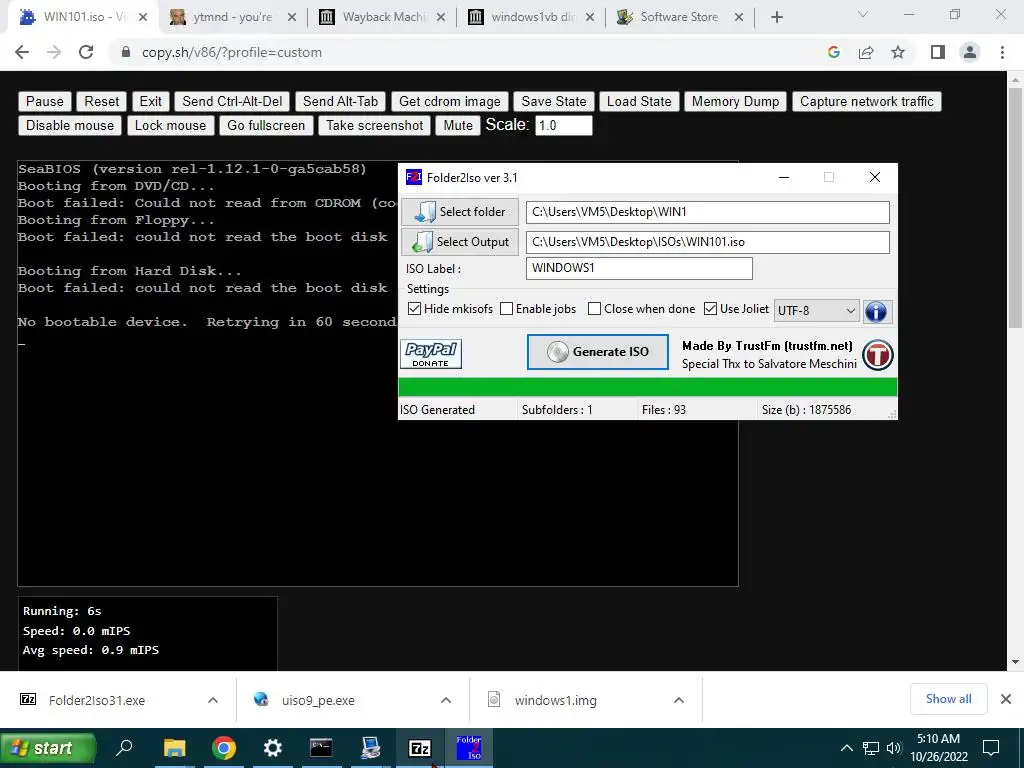Click the Memory Dump button

pyautogui.click(x=735, y=101)
